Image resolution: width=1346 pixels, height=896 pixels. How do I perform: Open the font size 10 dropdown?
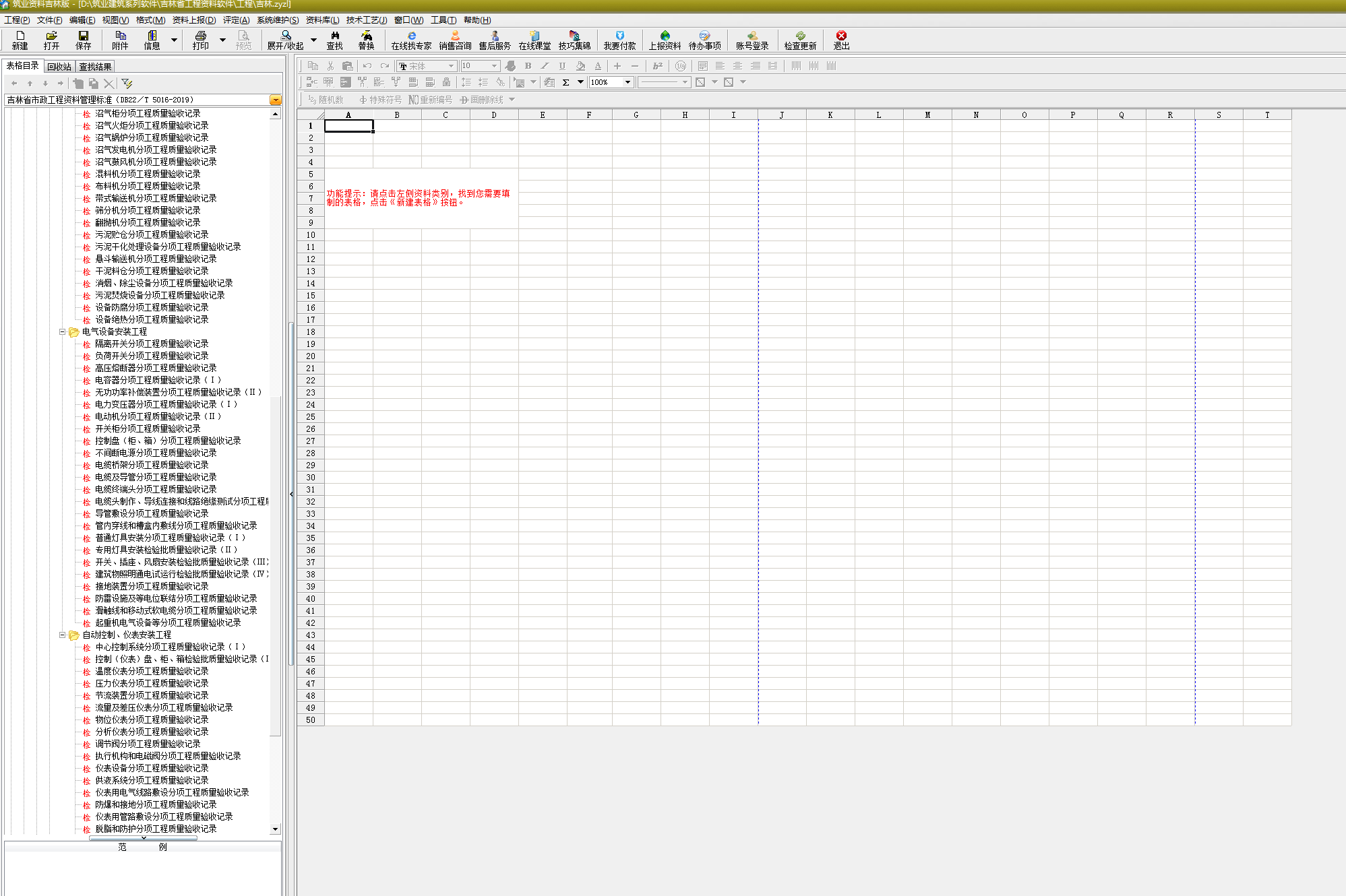click(x=494, y=66)
